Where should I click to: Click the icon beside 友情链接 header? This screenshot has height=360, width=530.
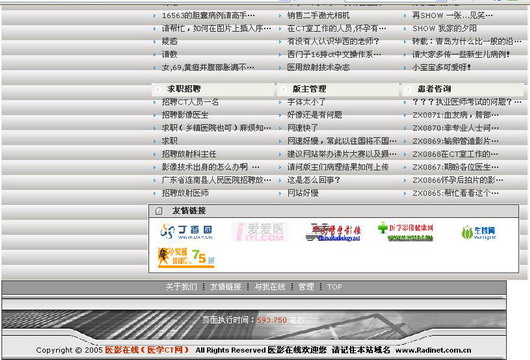pos(158,211)
